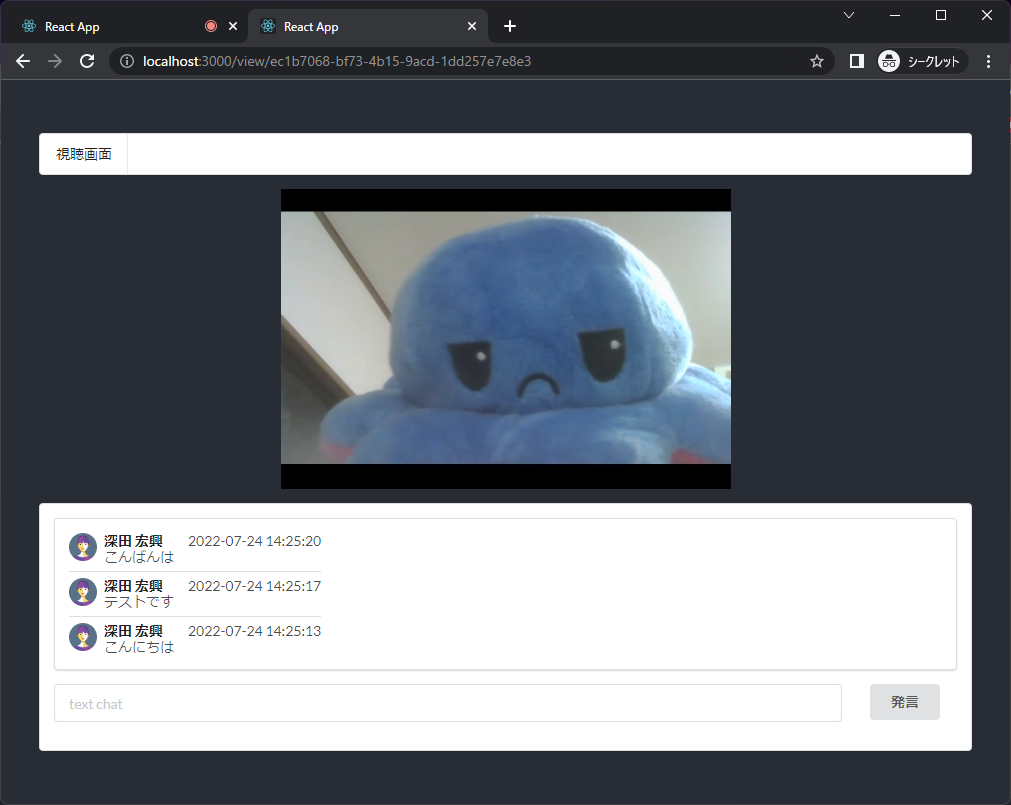Click the URL in the address bar
This screenshot has height=805, width=1011.
(337, 61)
